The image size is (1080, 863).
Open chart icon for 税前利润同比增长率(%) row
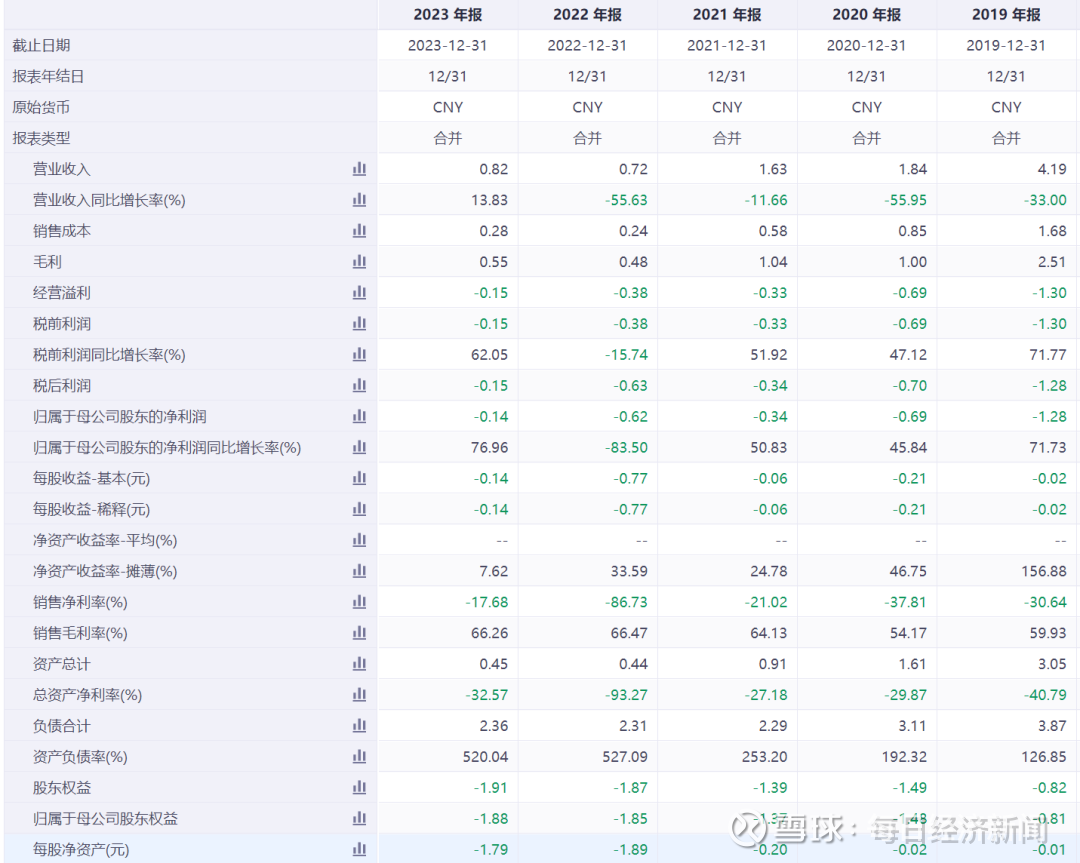point(360,355)
